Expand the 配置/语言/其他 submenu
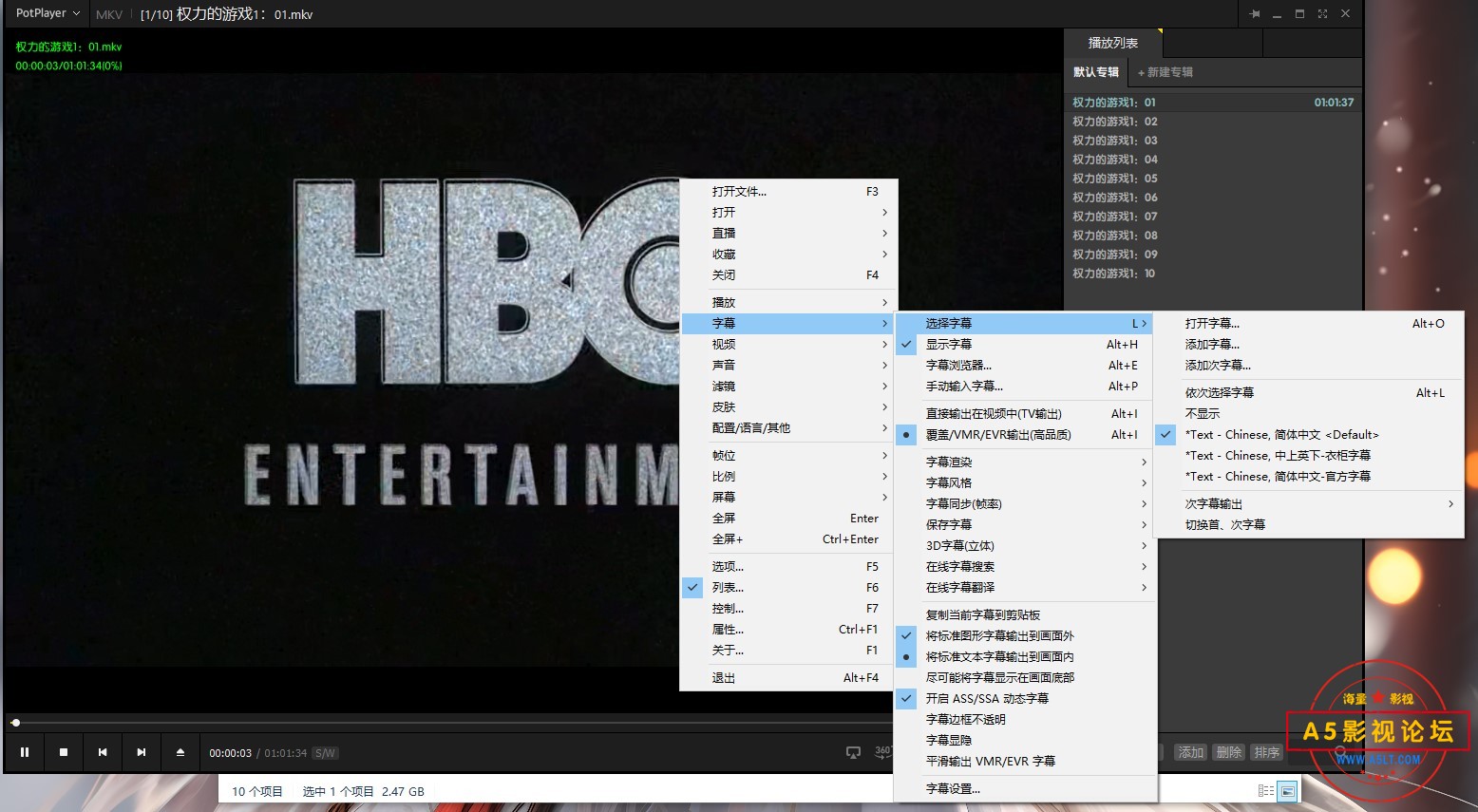 pos(788,427)
